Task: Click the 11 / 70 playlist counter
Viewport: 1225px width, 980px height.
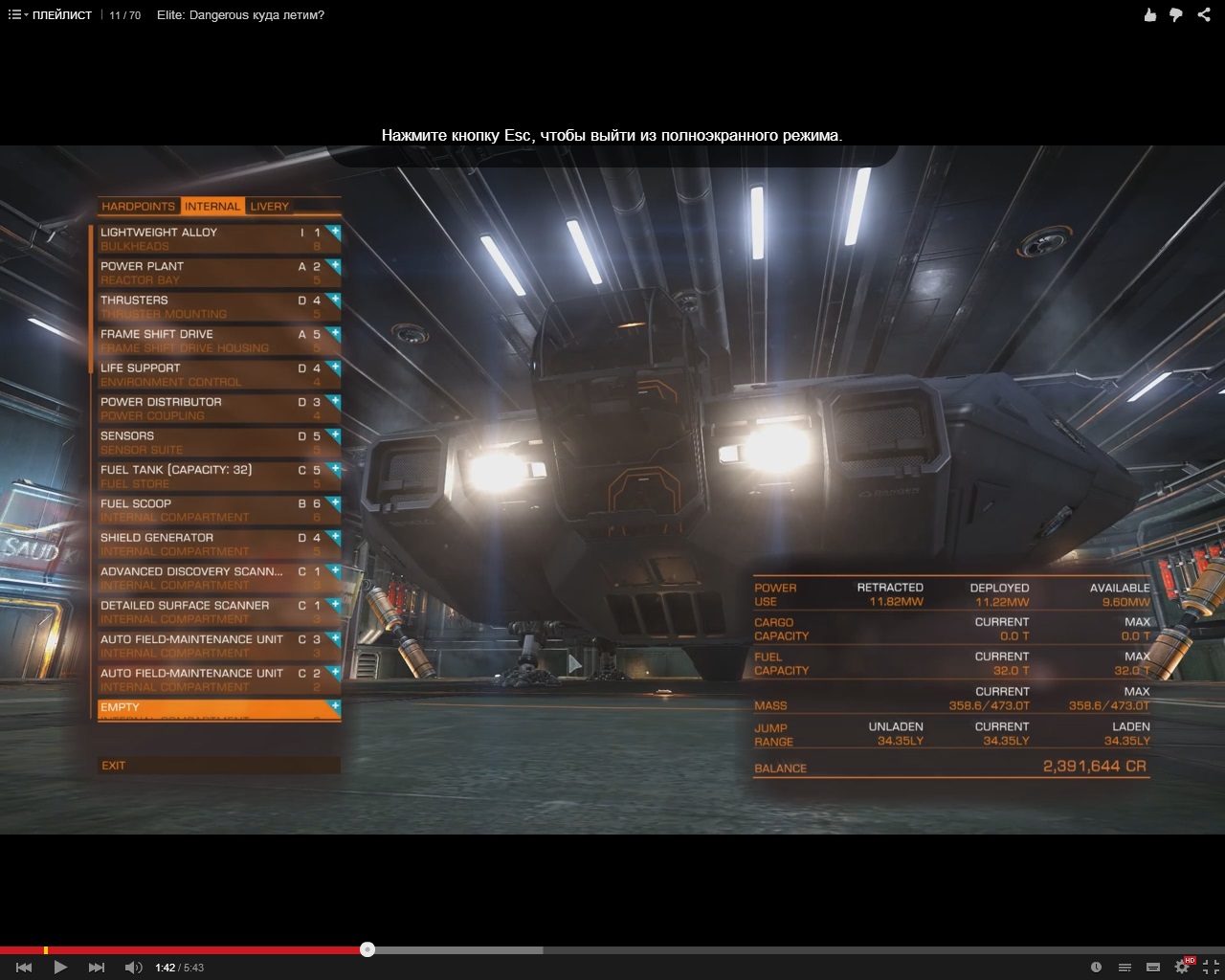Action: click(124, 15)
